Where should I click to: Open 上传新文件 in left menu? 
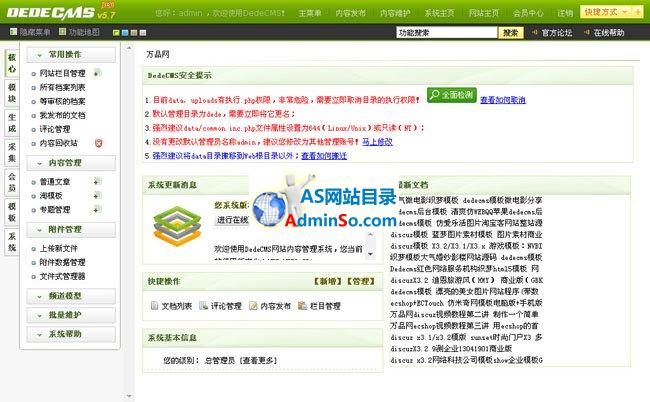pos(58,248)
